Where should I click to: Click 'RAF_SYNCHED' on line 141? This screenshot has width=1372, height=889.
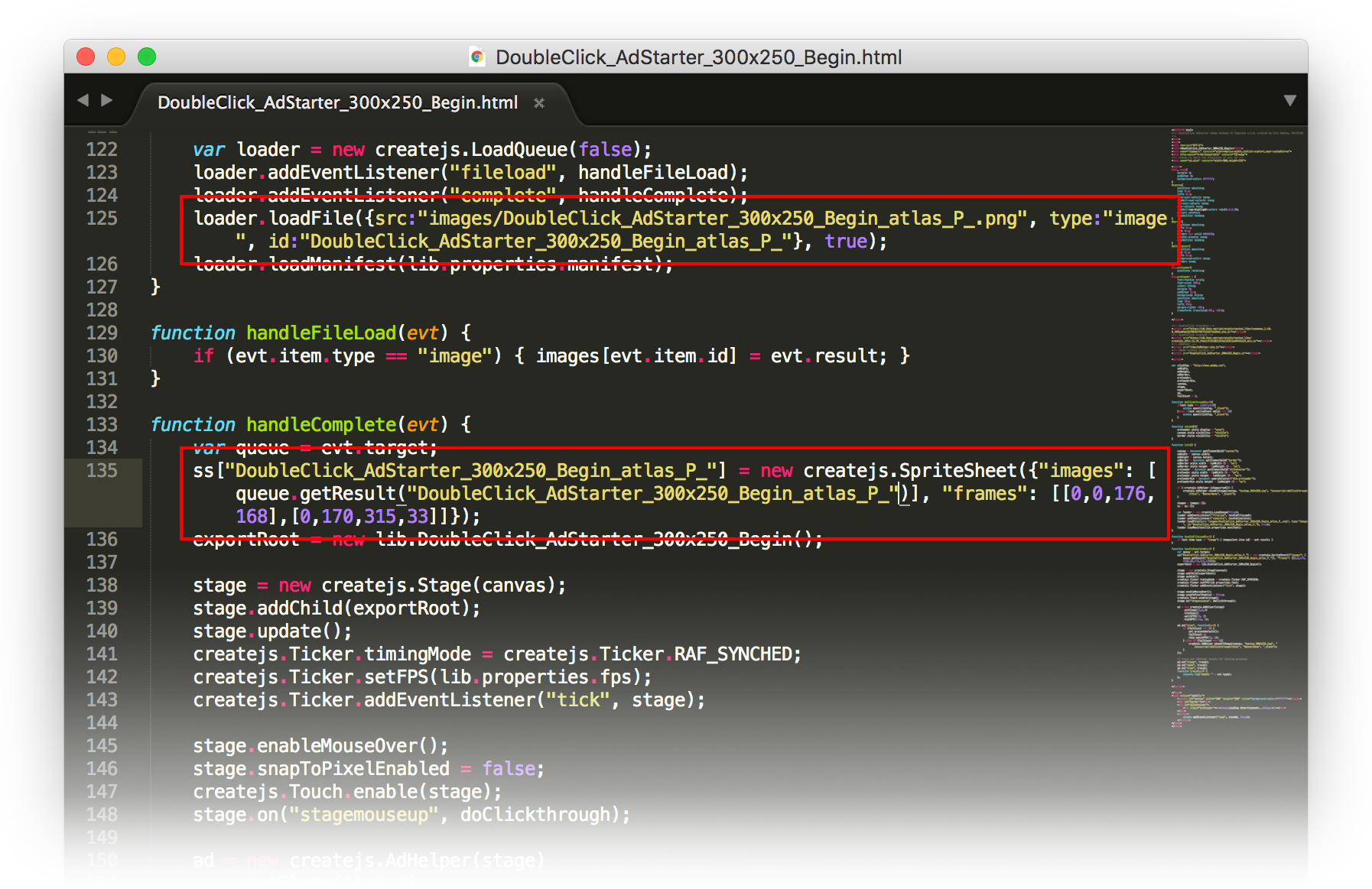[733, 654]
